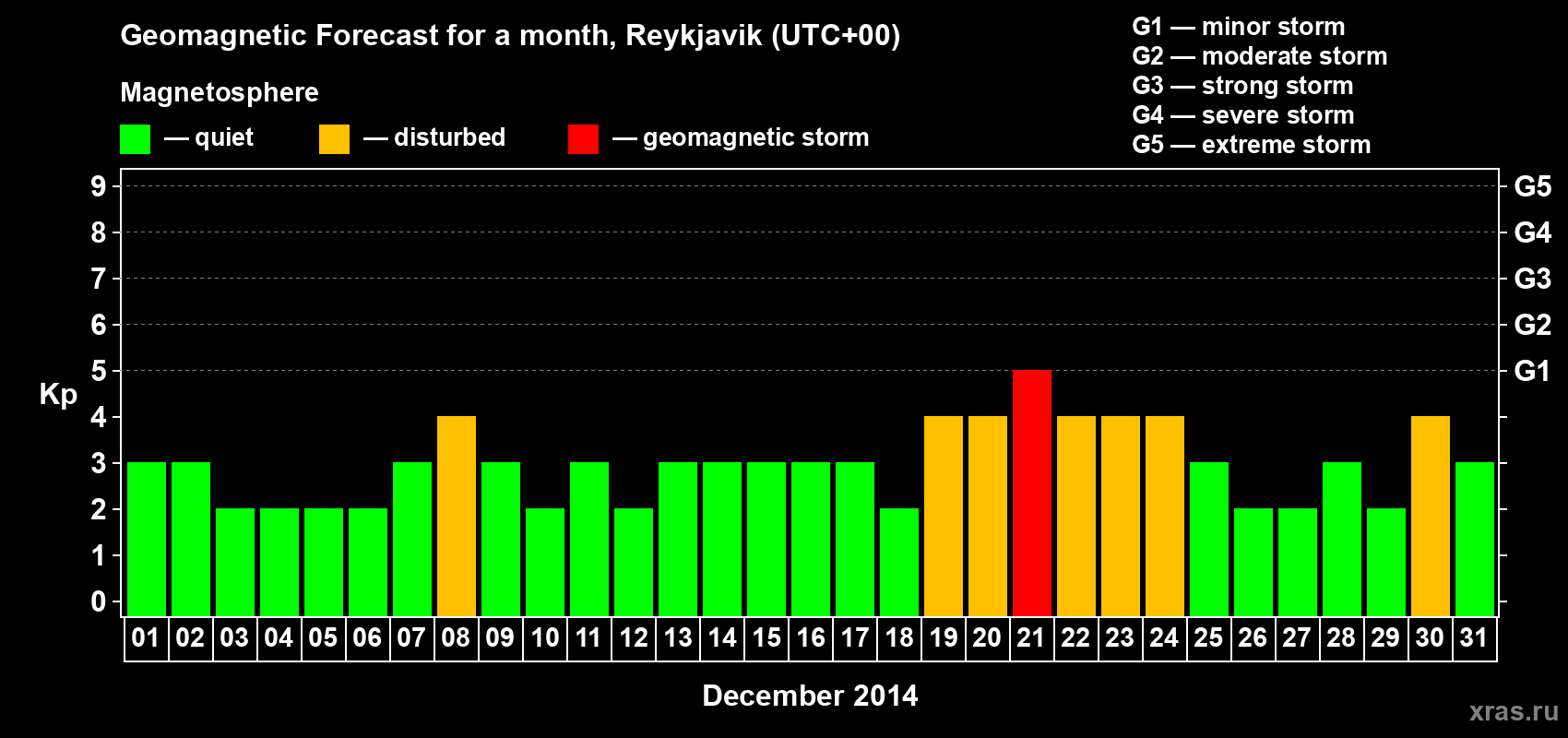Click the green quiet legend swatch
The height and width of the screenshot is (738, 1568).
coord(135,139)
